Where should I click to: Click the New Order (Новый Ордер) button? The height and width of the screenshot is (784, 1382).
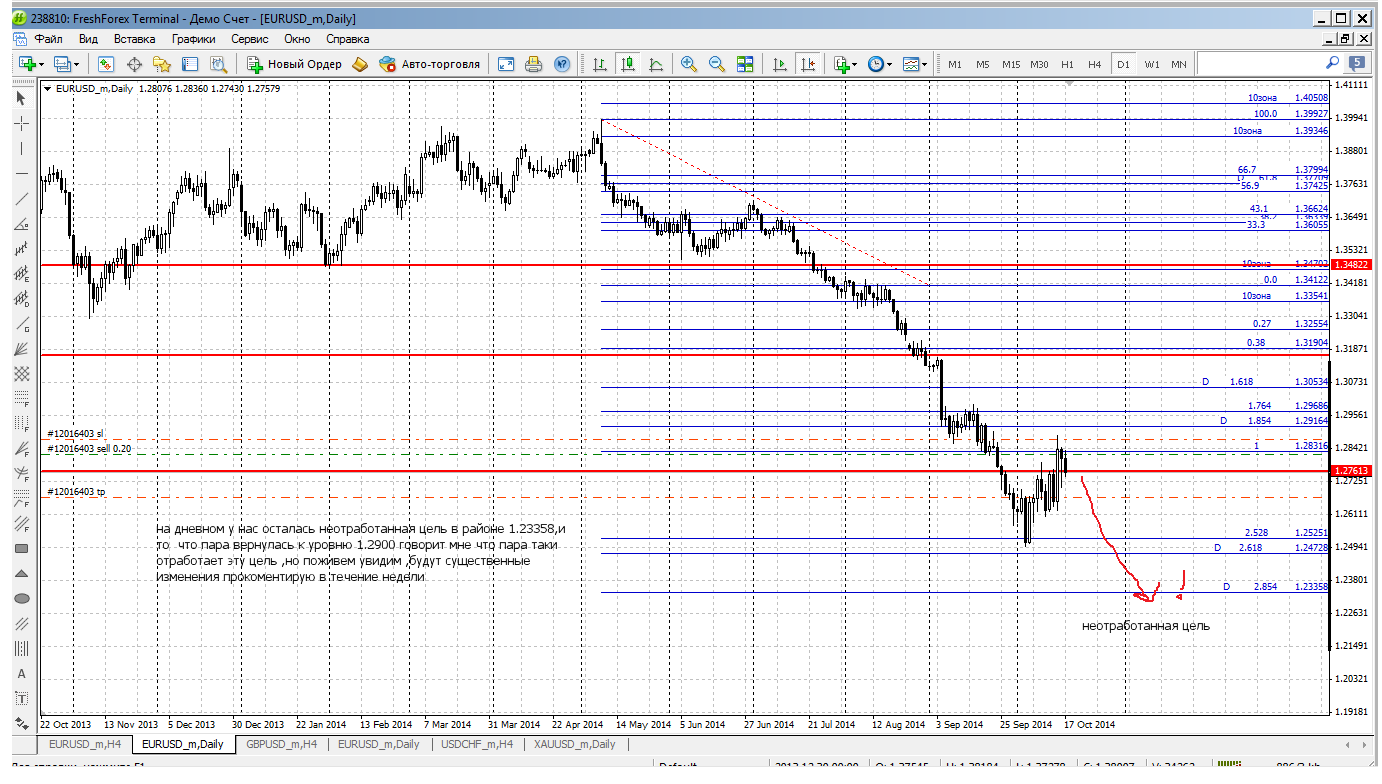[x=294, y=64]
